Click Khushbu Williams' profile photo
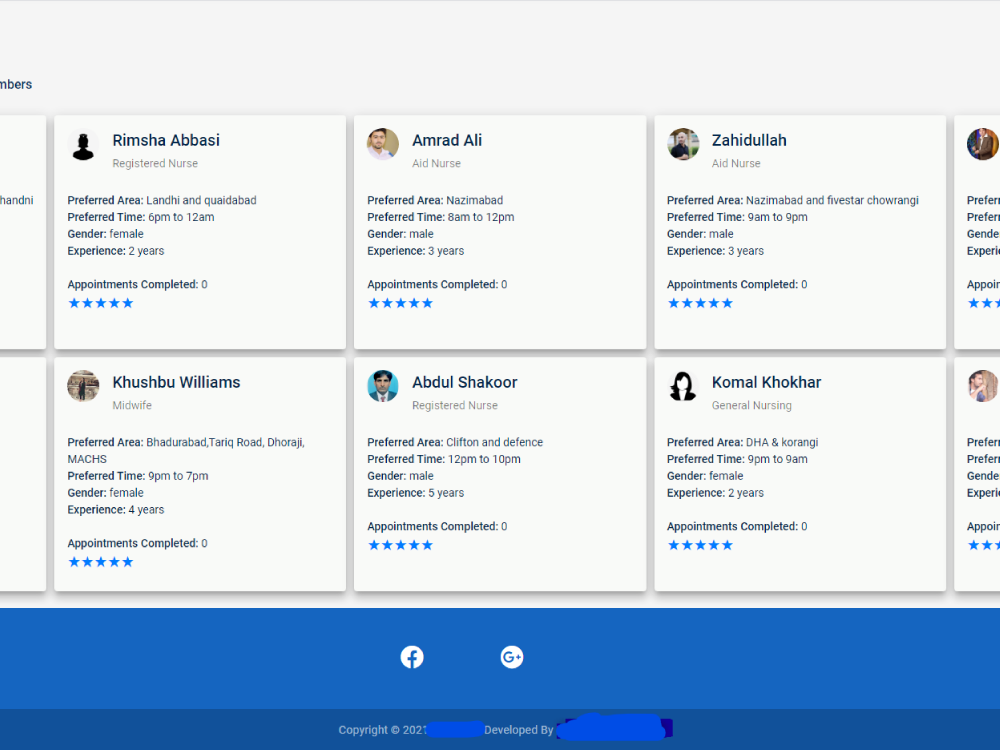Viewport: 1000px width, 750px height. pyautogui.click(x=84, y=386)
